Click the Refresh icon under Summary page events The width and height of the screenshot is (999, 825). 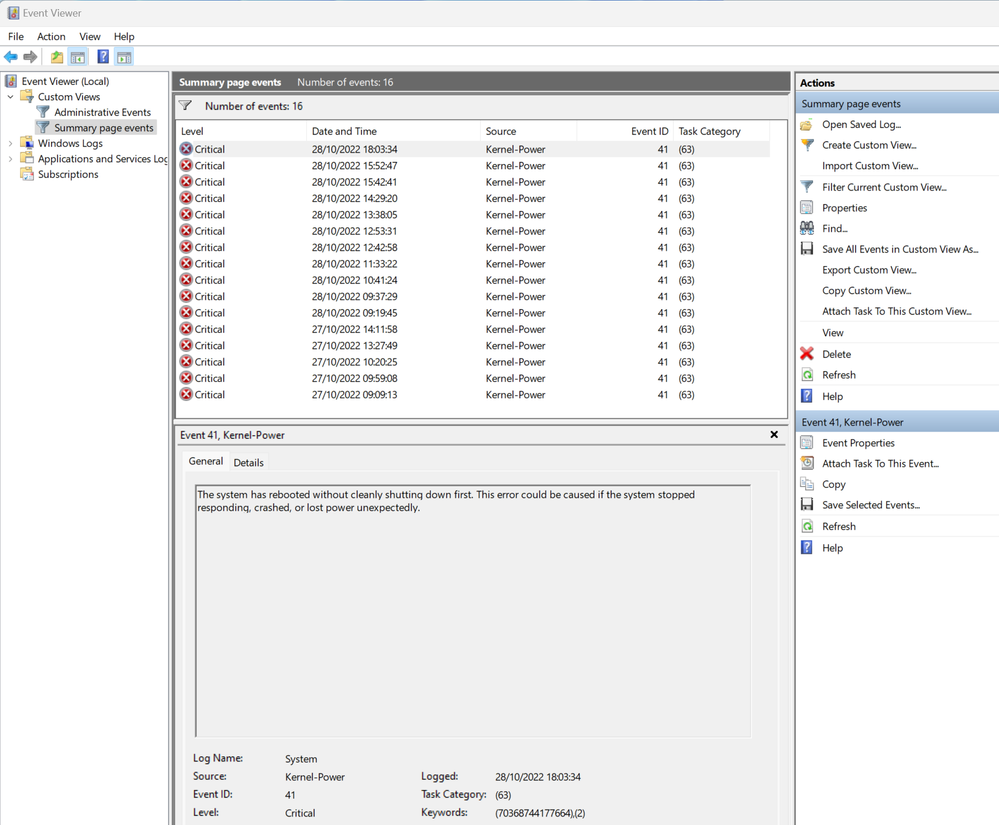[807, 375]
